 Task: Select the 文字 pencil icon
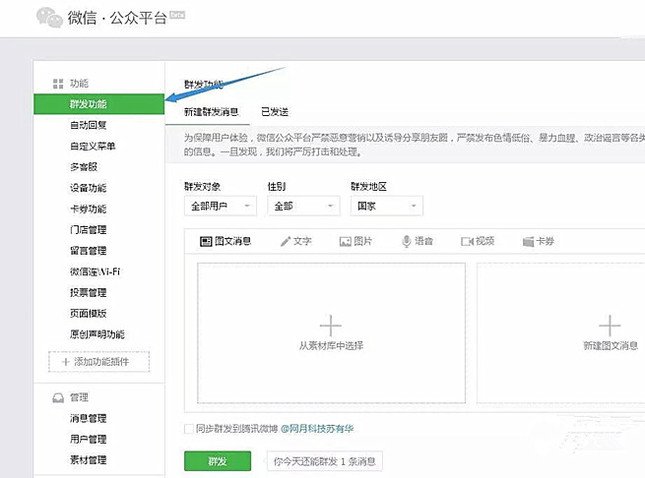tap(285, 241)
